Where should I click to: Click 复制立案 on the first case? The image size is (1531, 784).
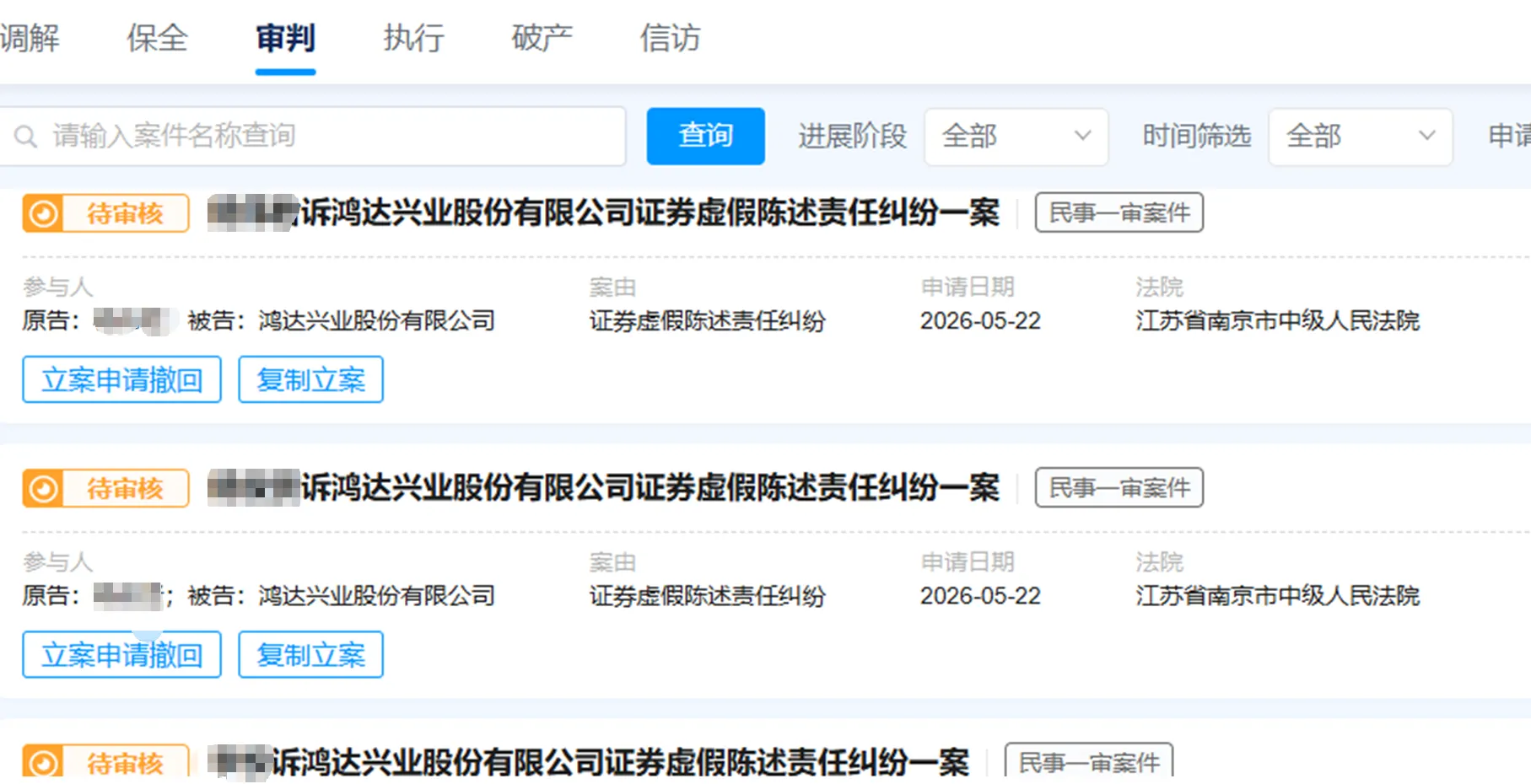[x=310, y=379]
